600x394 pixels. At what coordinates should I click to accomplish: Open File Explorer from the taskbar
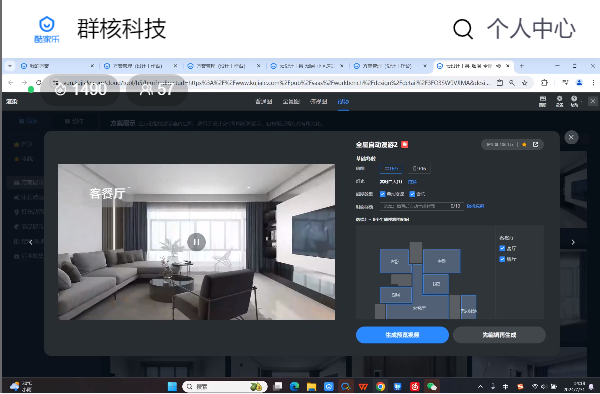(x=311, y=386)
